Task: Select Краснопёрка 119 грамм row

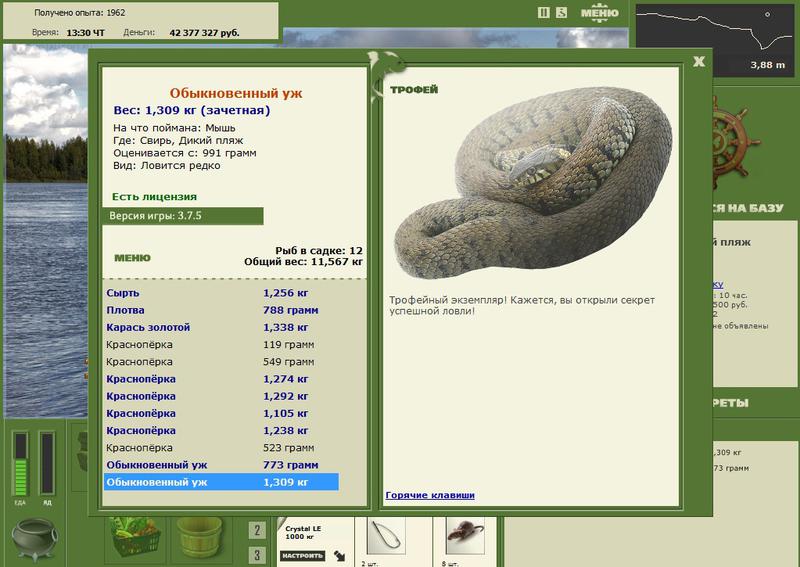Action: (221, 344)
